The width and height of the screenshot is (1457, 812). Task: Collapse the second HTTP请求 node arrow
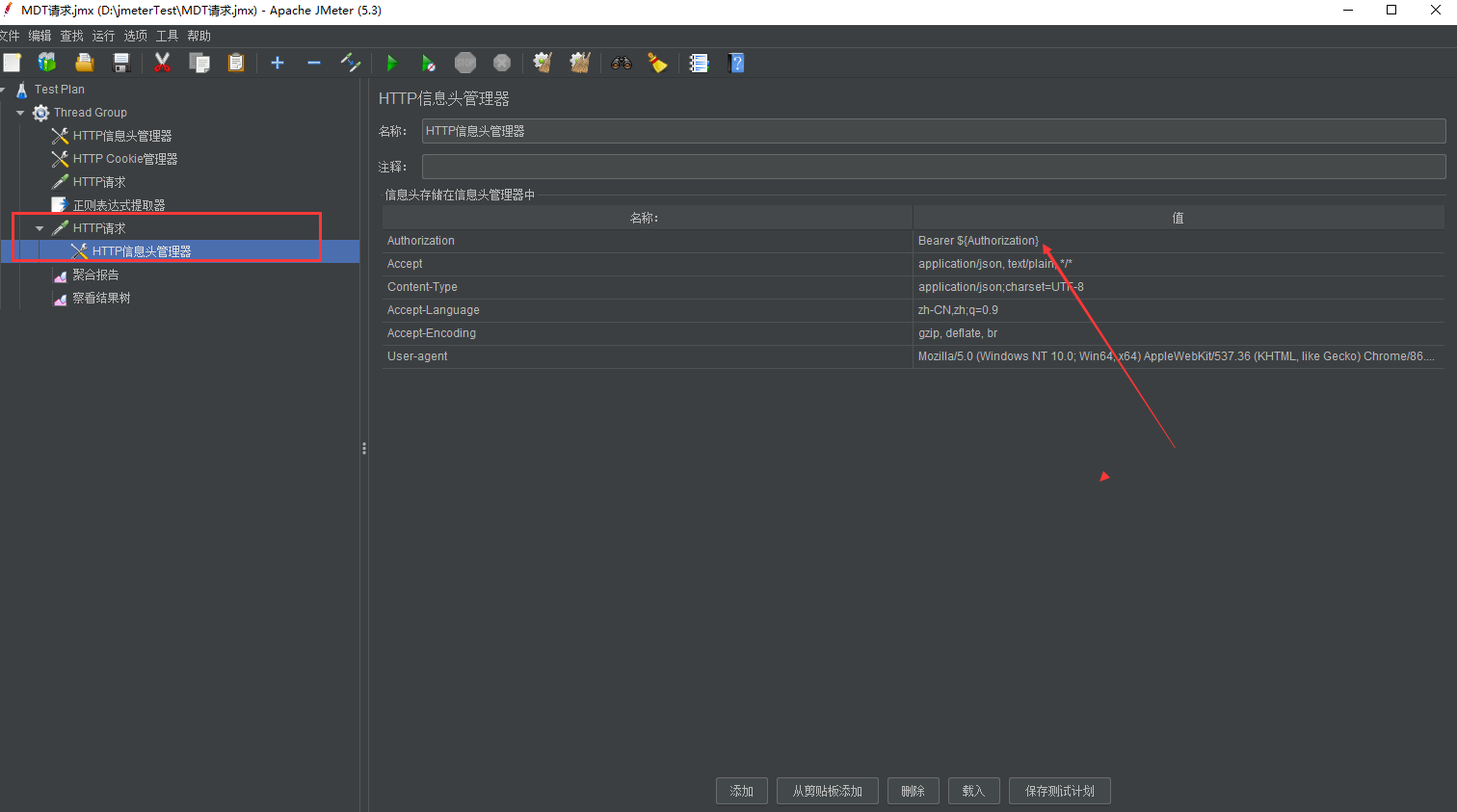point(40,228)
